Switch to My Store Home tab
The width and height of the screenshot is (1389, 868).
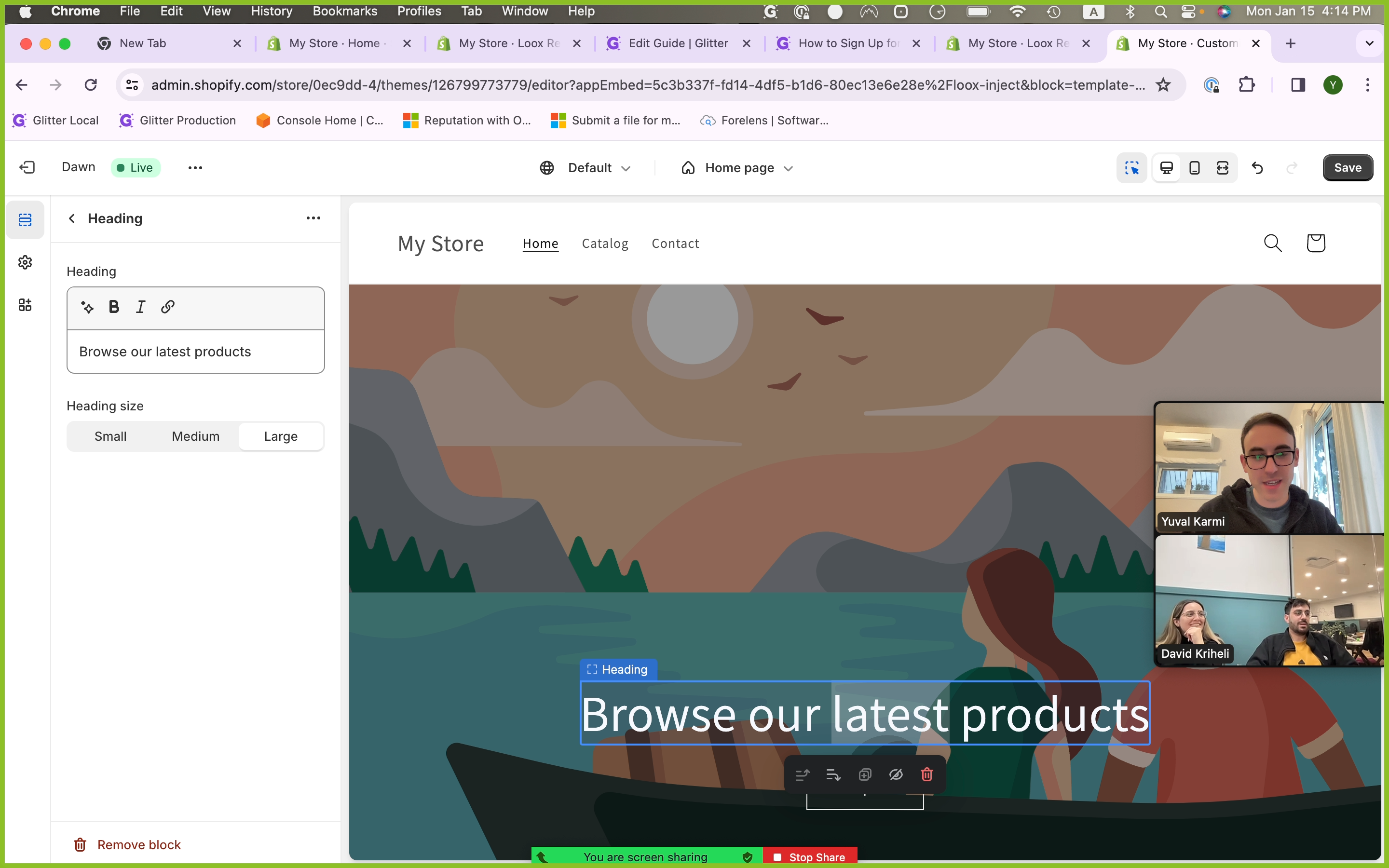click(x=339, y=43)
